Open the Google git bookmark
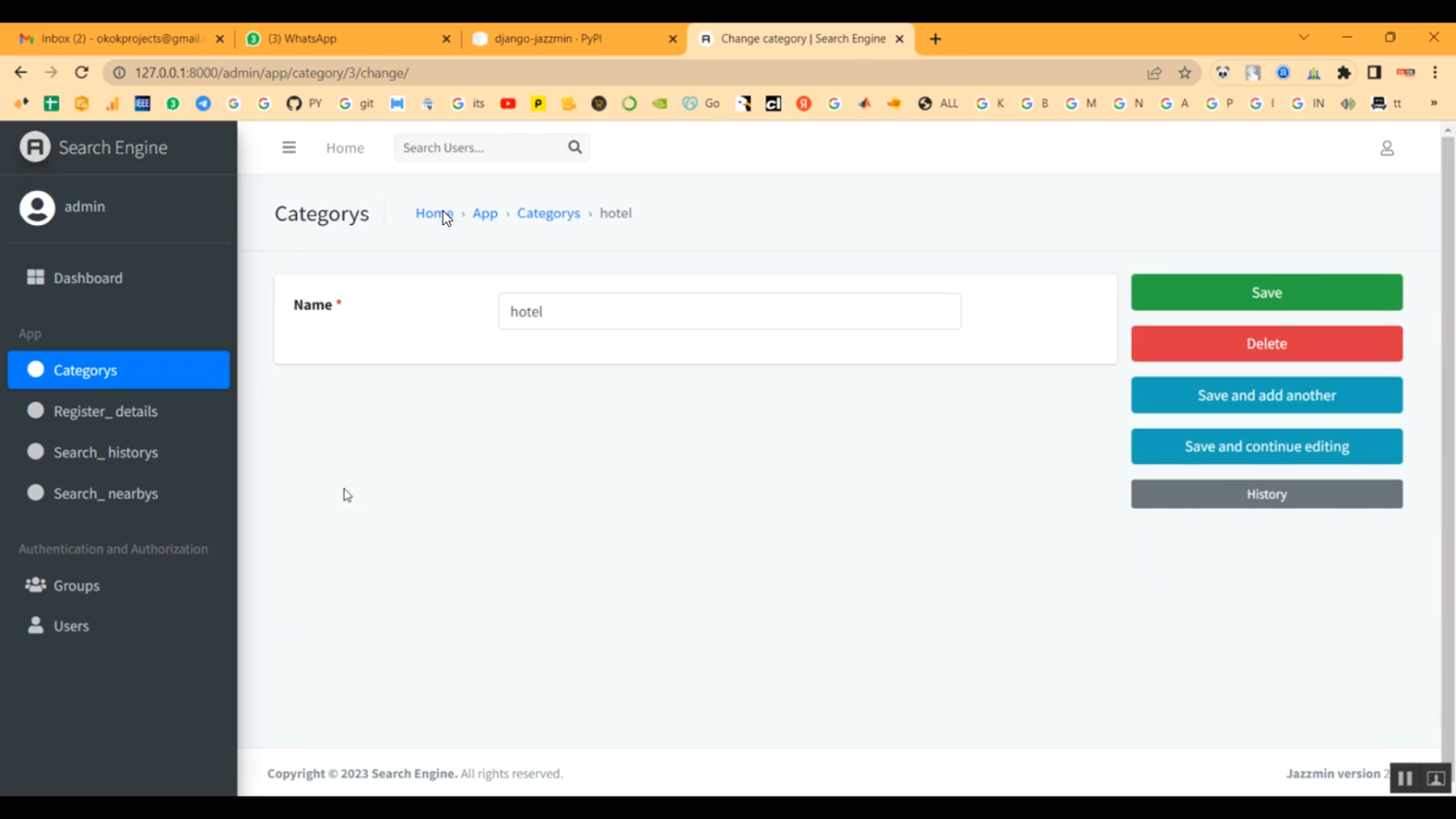This screenshot has width=1456, height=819. coord(356,103)
